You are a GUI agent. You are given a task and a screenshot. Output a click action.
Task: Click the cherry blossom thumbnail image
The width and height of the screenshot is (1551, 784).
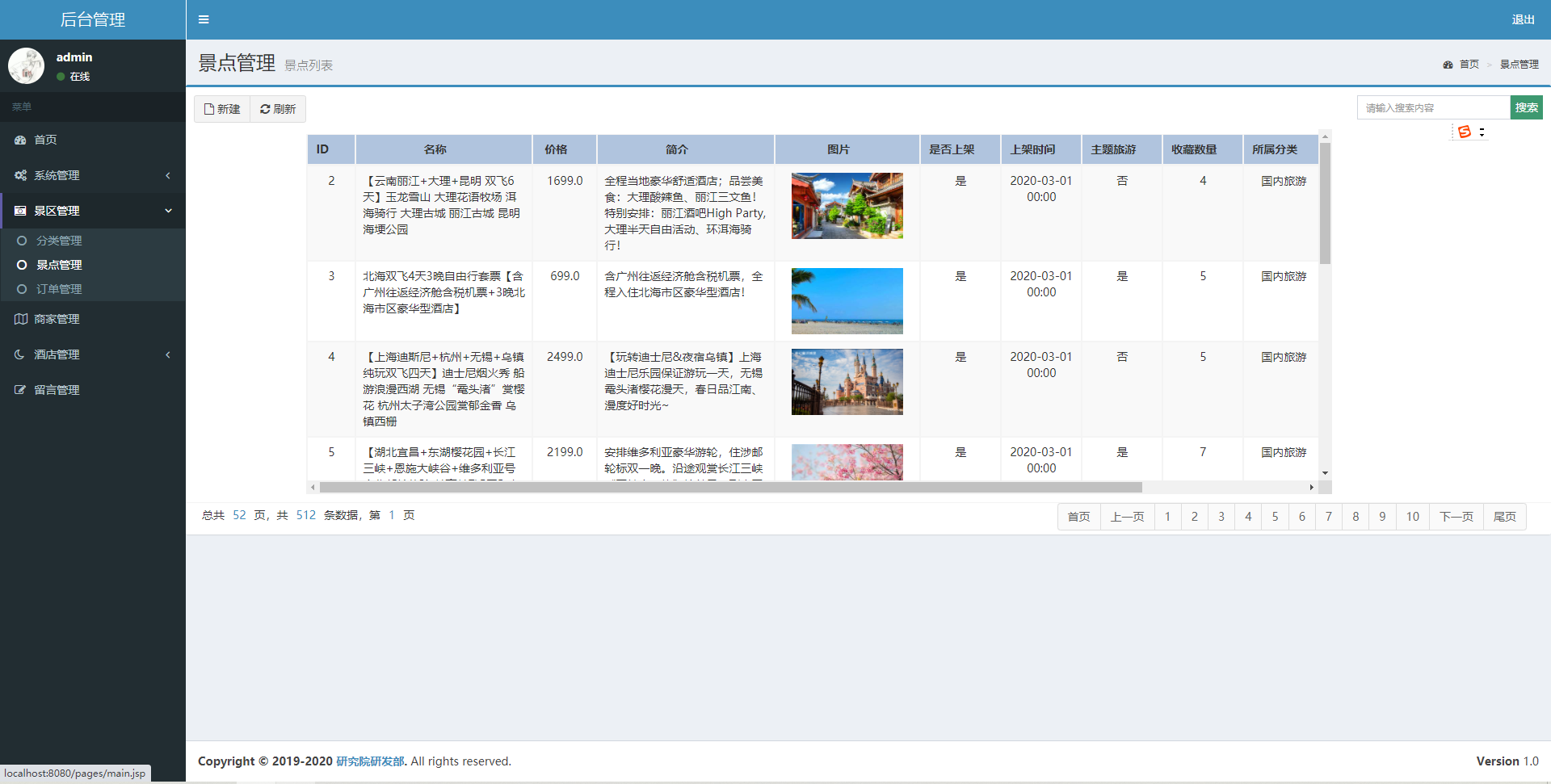[x=847, y=462]
